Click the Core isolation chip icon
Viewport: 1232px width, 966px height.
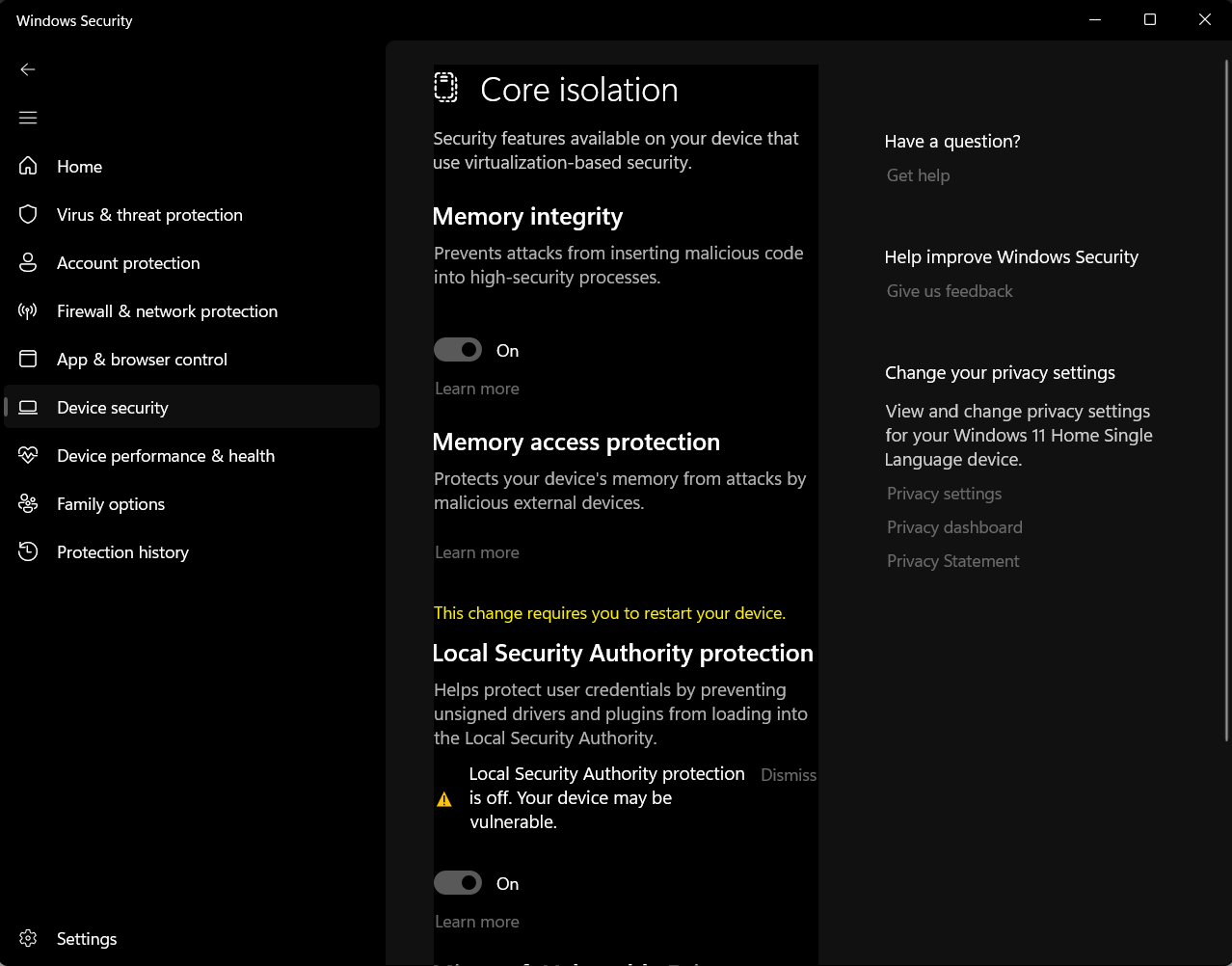pos(445,88)
